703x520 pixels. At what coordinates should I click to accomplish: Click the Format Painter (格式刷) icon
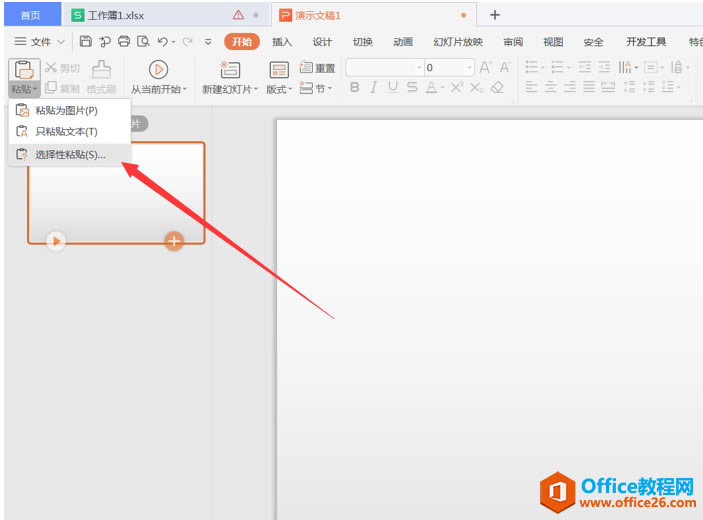[101, 70]
